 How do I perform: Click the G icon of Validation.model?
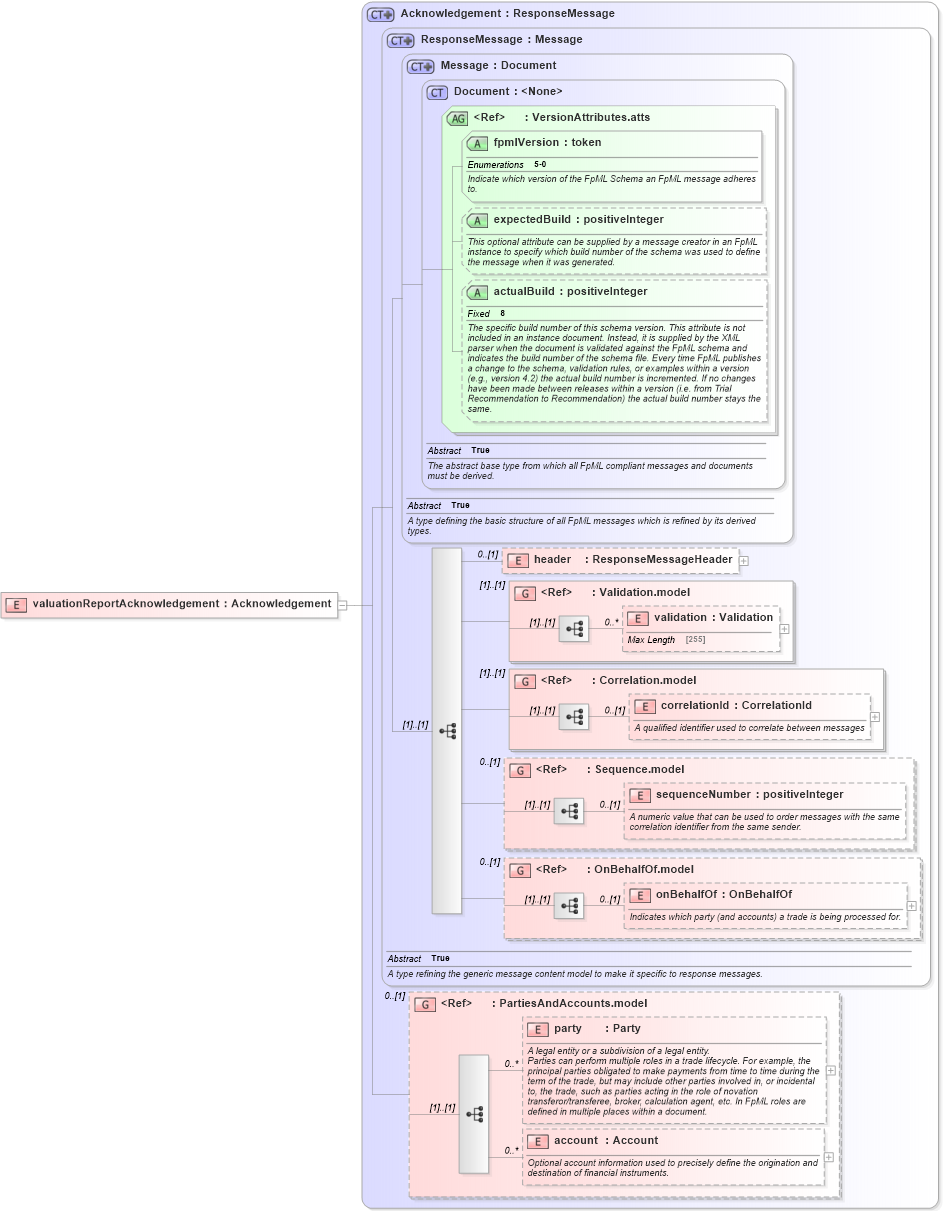(x=525, y=593)
